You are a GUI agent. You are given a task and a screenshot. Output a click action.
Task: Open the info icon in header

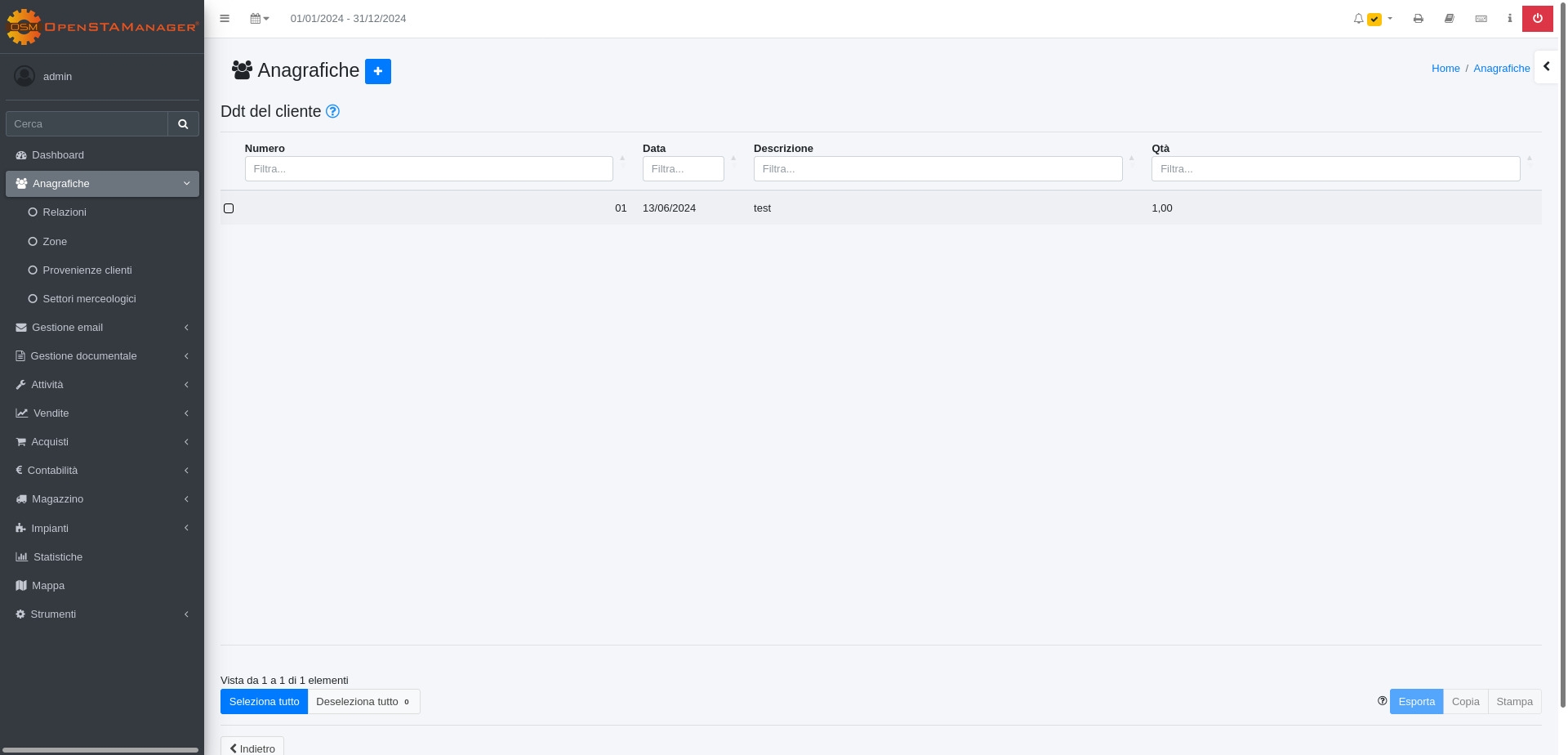(1509, 19)
